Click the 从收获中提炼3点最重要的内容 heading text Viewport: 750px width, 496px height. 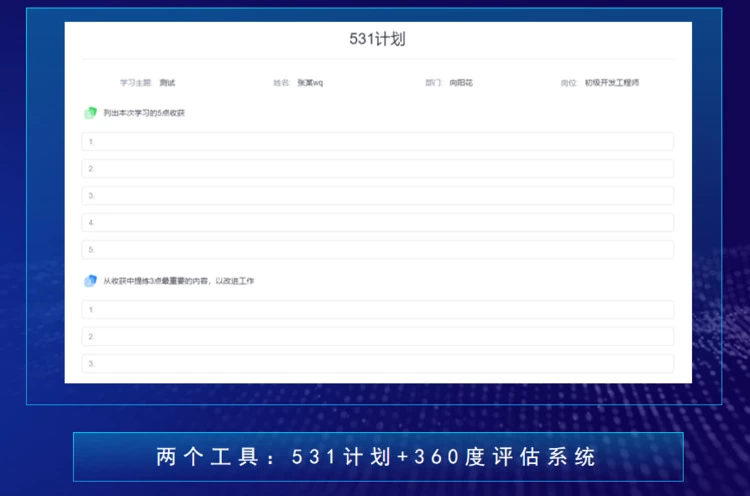click(179, 281)
